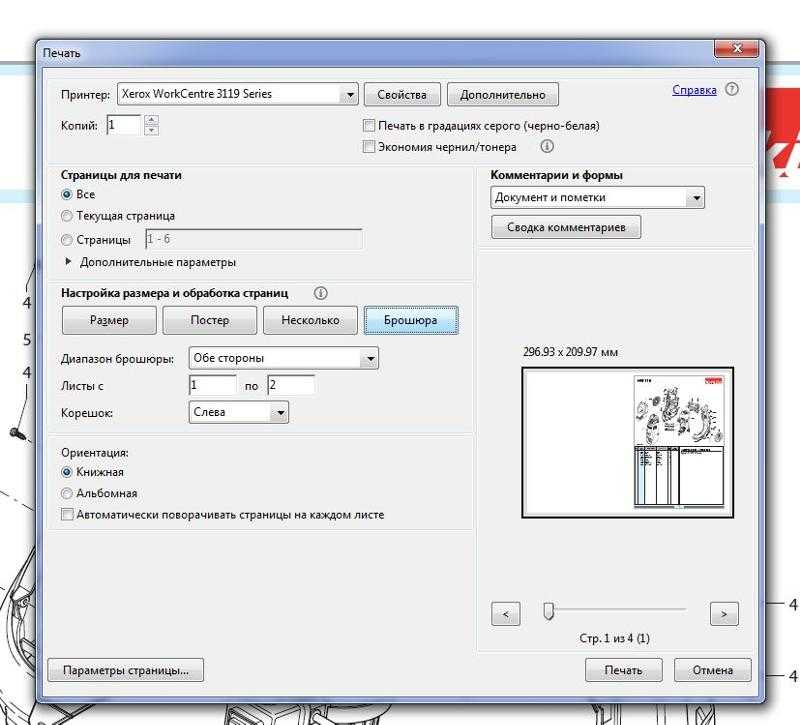Go to the next preview page
Viewport: 800px width, 725px height.
click(724, 614)
